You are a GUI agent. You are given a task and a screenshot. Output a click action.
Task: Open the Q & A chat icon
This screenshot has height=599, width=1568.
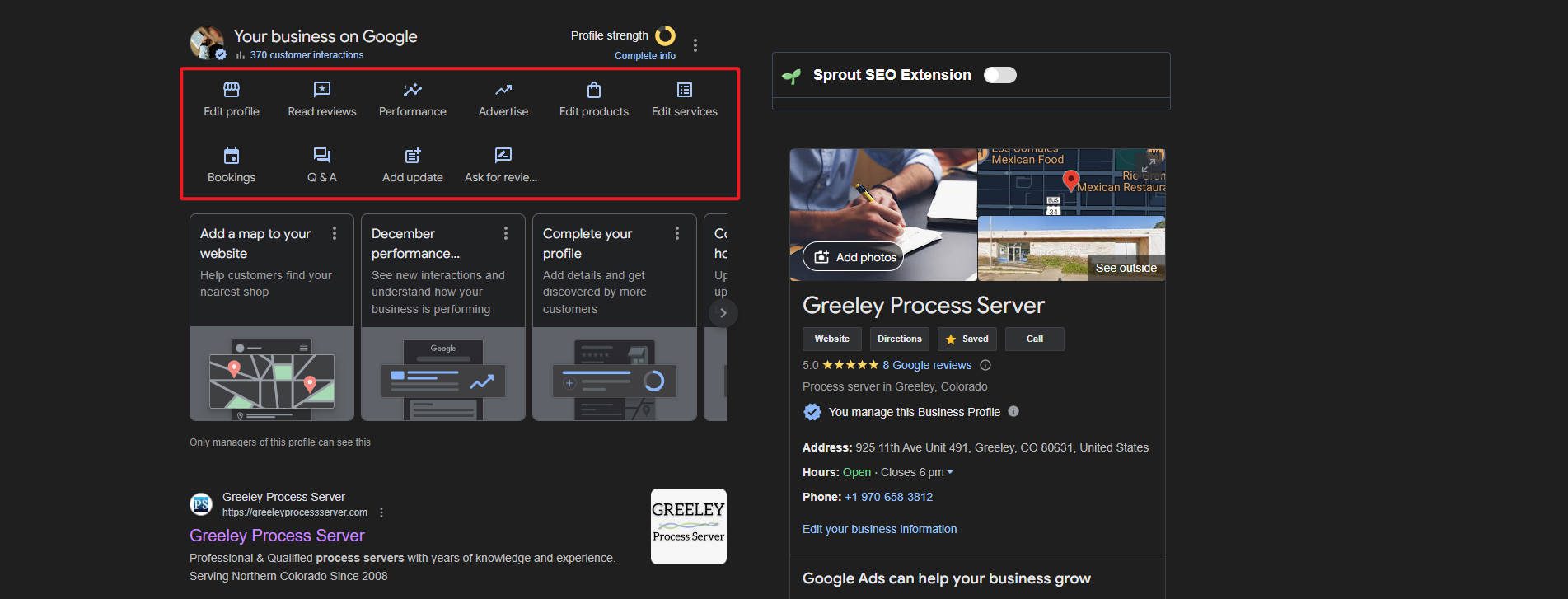322,156
